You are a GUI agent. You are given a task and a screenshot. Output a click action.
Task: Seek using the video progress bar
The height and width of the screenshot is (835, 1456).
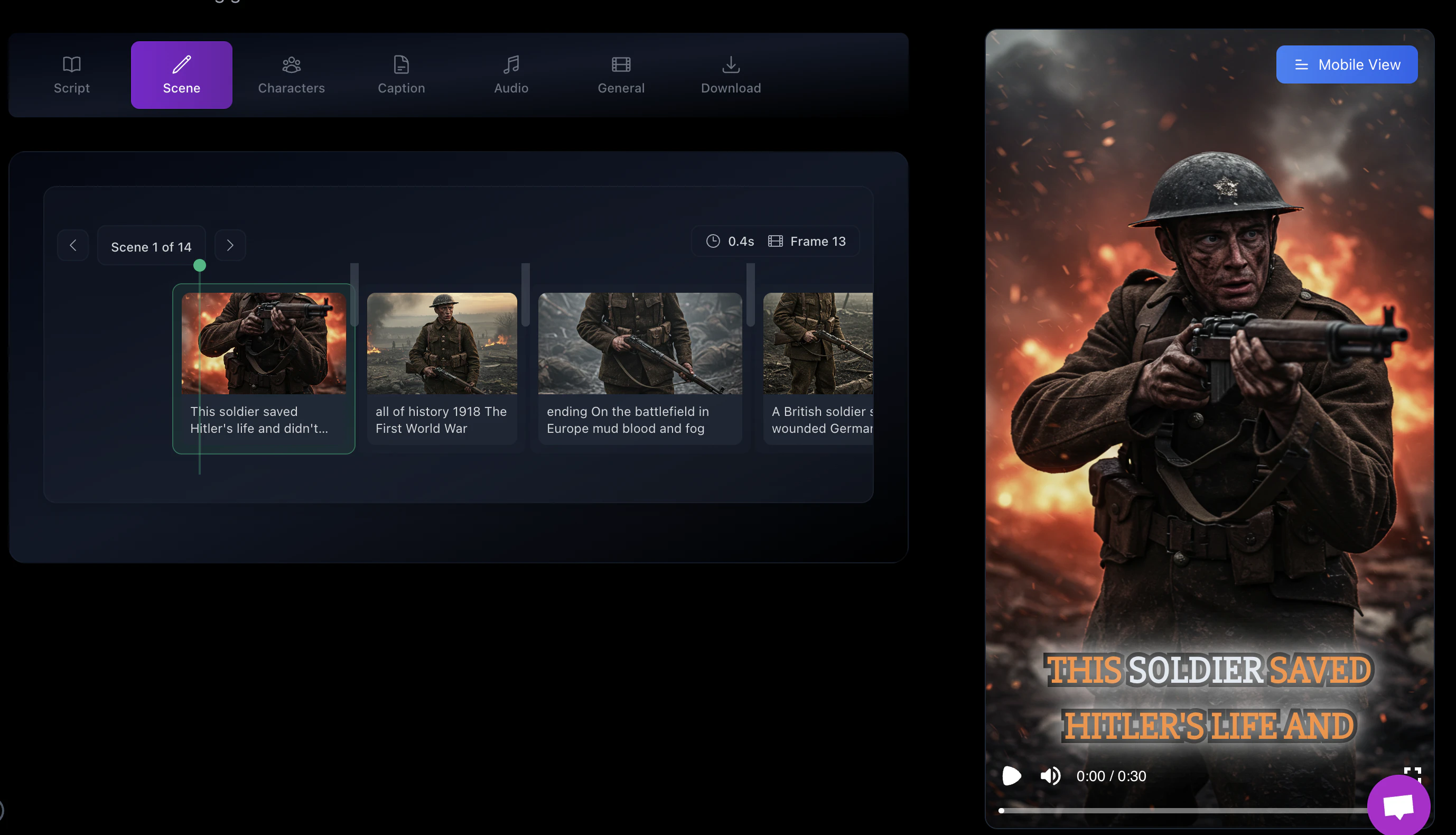coord(1204,810)
